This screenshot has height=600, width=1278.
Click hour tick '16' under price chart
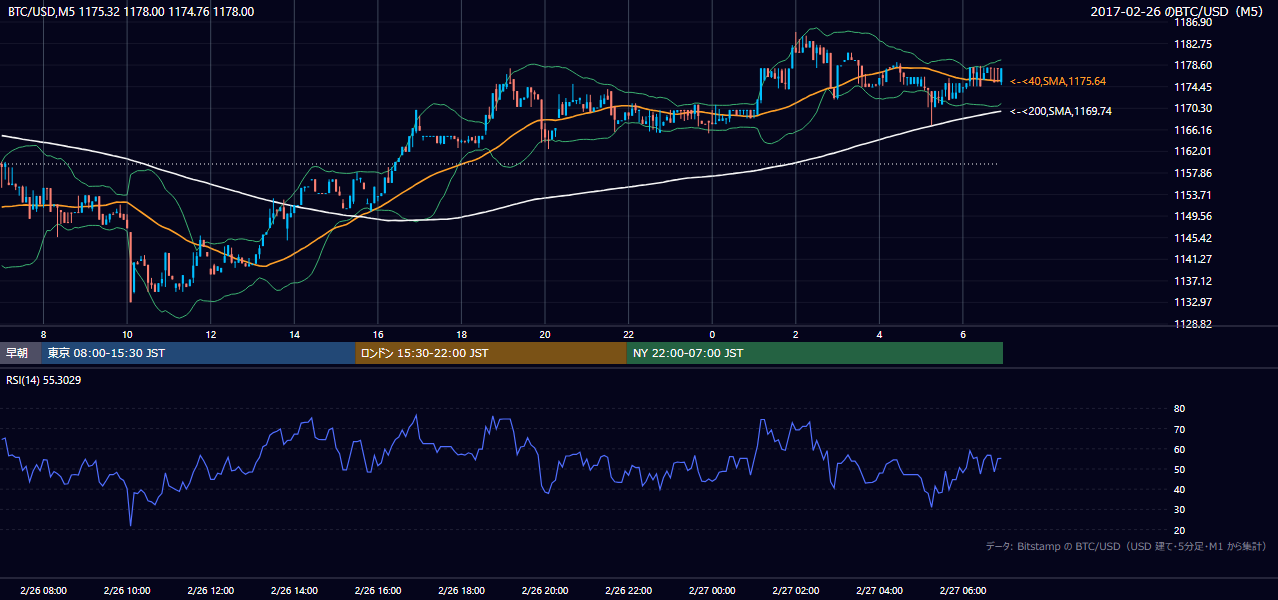378,334
